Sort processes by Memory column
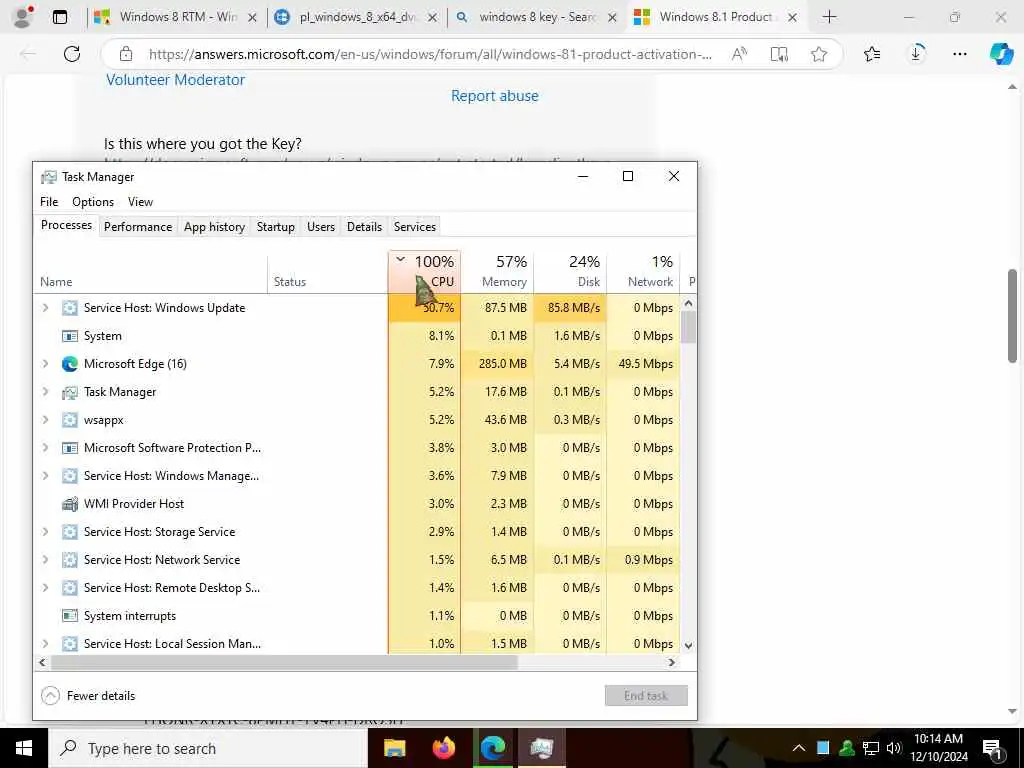 pyautogui.click(x=498, y=271)
